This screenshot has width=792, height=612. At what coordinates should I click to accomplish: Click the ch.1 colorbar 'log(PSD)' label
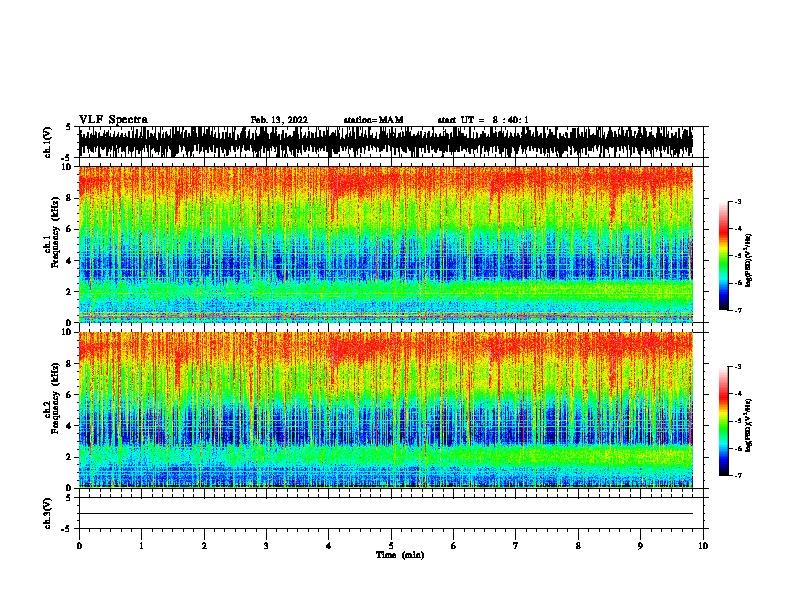point(748,260)
